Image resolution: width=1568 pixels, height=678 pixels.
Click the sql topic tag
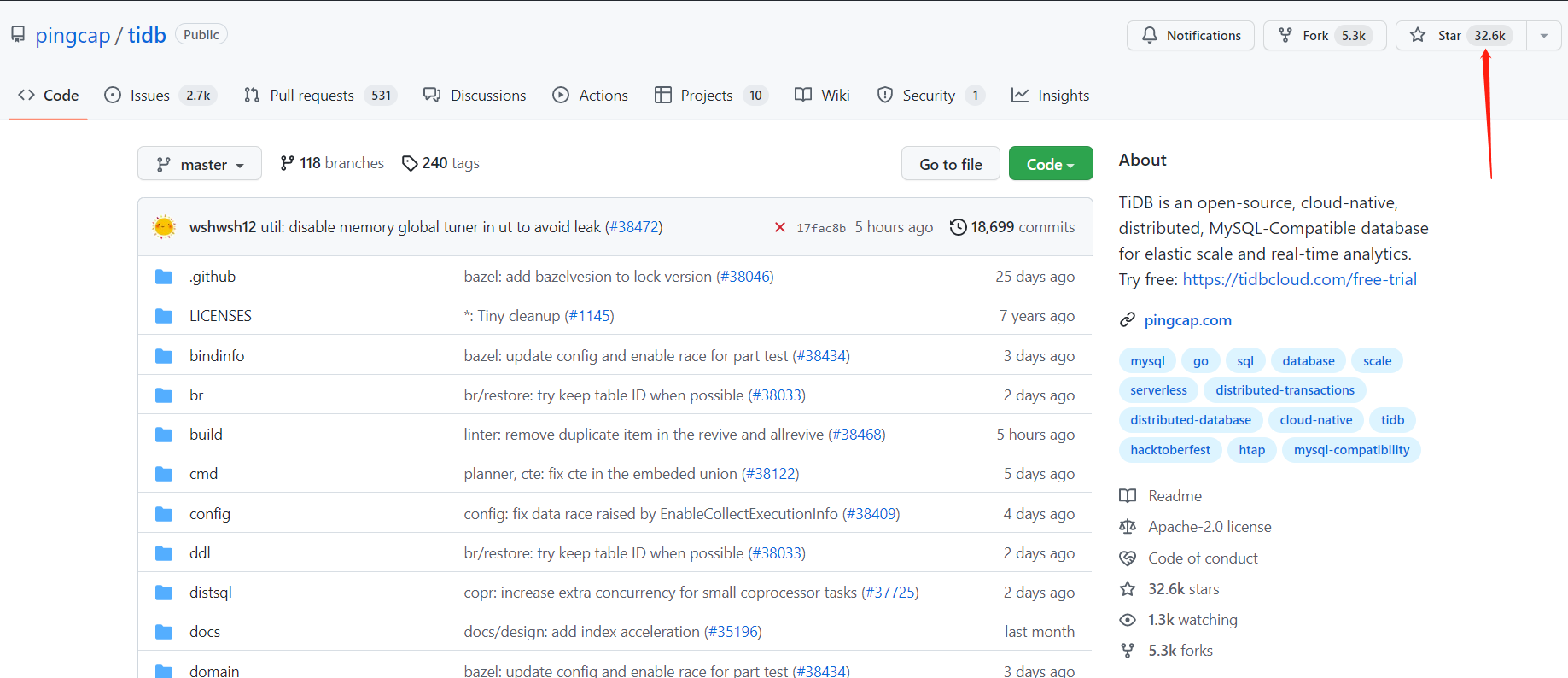coord(1245,361)
